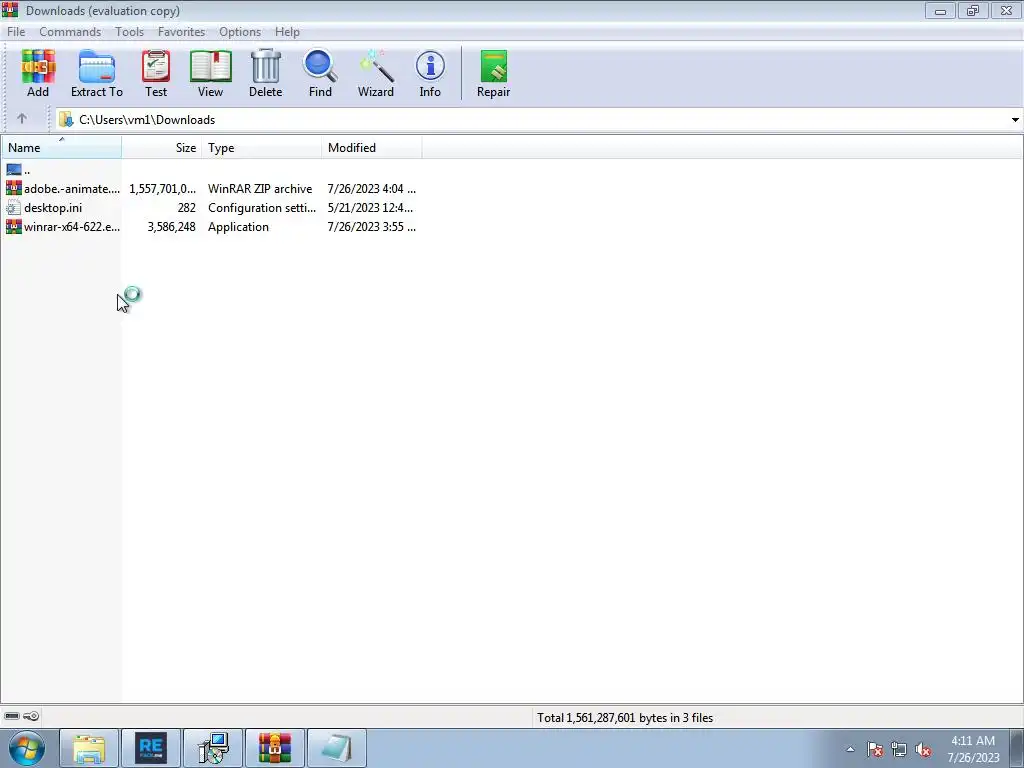Click the 1,557,701,0... size value
Viewport: 1024px width, 768px height.
click(162, 189)
